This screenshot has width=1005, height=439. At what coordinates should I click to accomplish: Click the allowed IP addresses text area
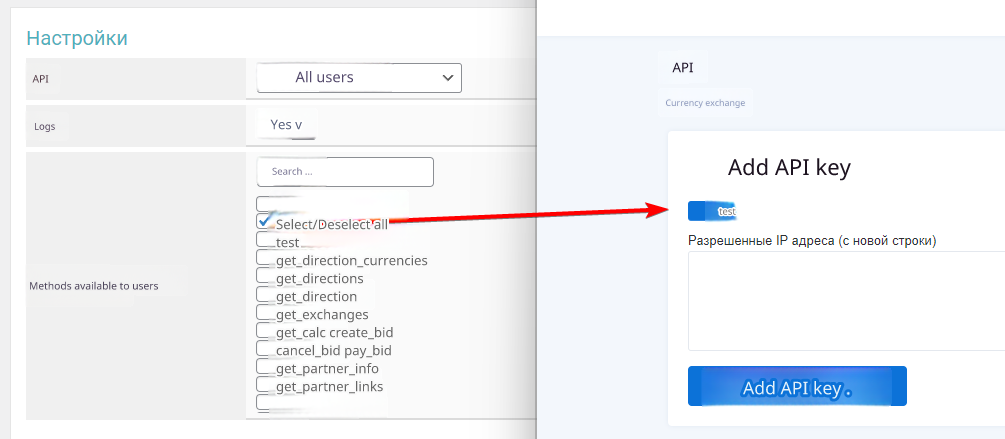point(845,301)
